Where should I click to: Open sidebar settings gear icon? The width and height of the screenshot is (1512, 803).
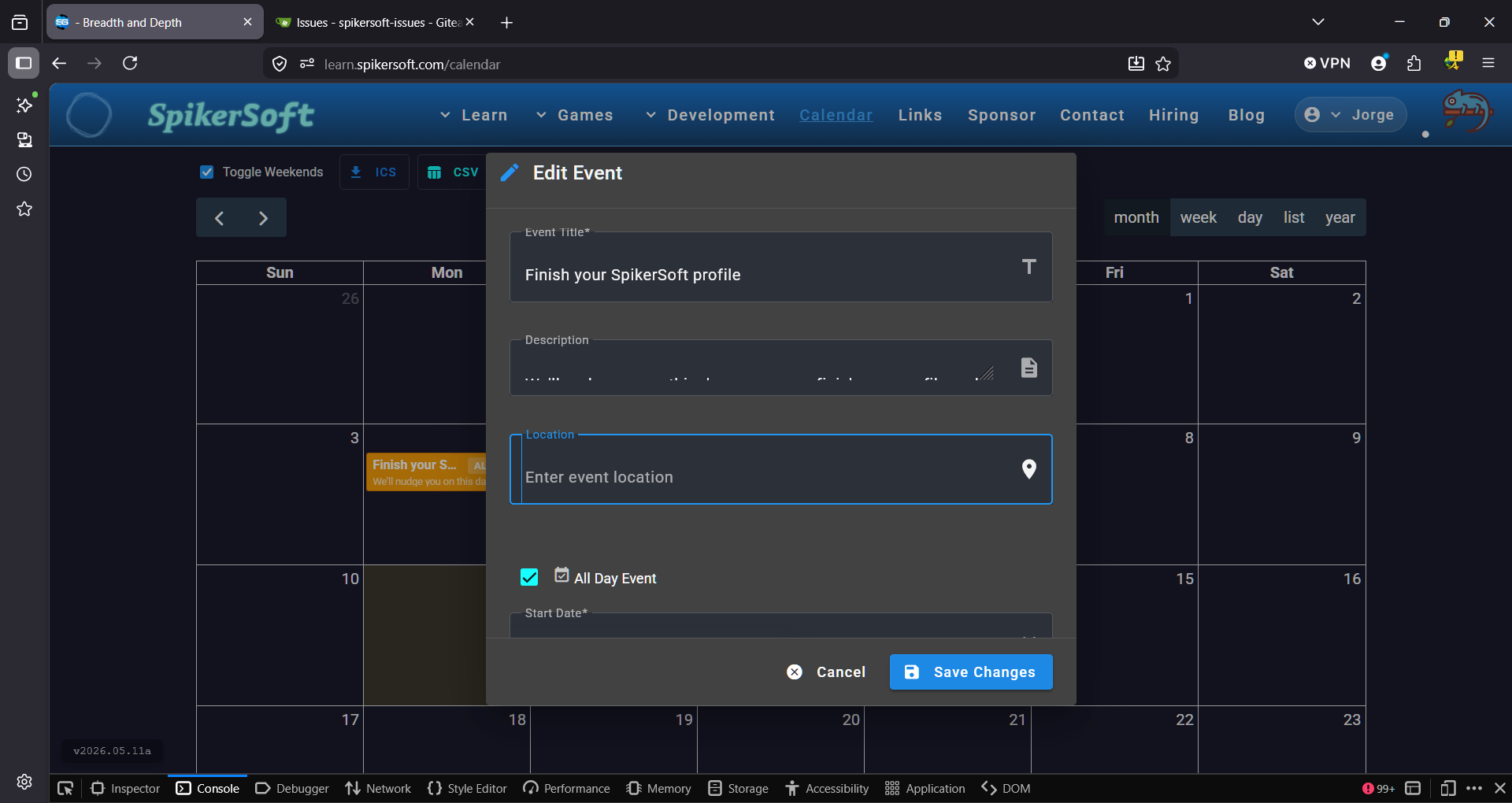coord(24,781)
